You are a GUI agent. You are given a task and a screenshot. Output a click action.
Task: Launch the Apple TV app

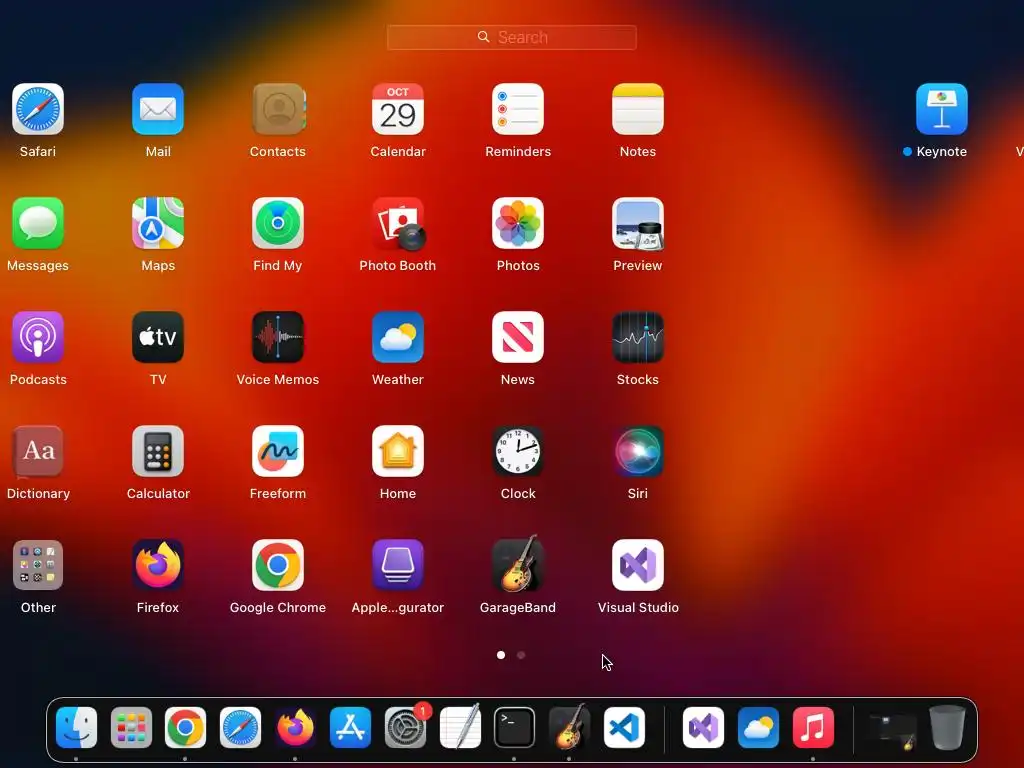pos(158,337)
